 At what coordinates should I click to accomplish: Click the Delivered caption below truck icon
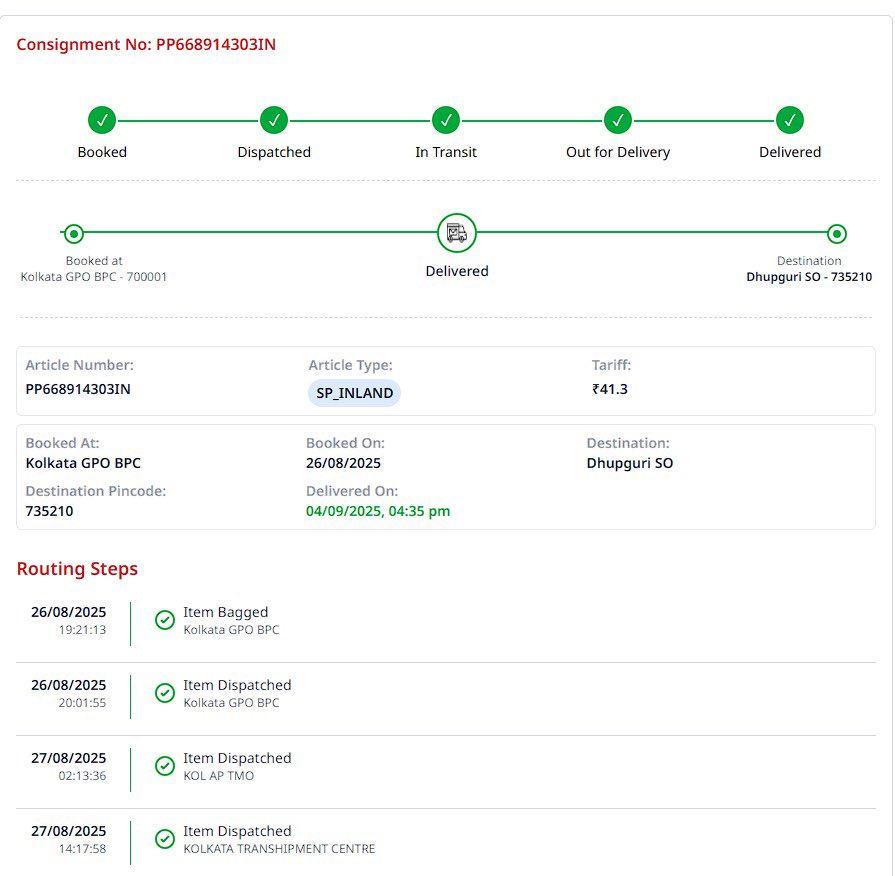(457, 271)
